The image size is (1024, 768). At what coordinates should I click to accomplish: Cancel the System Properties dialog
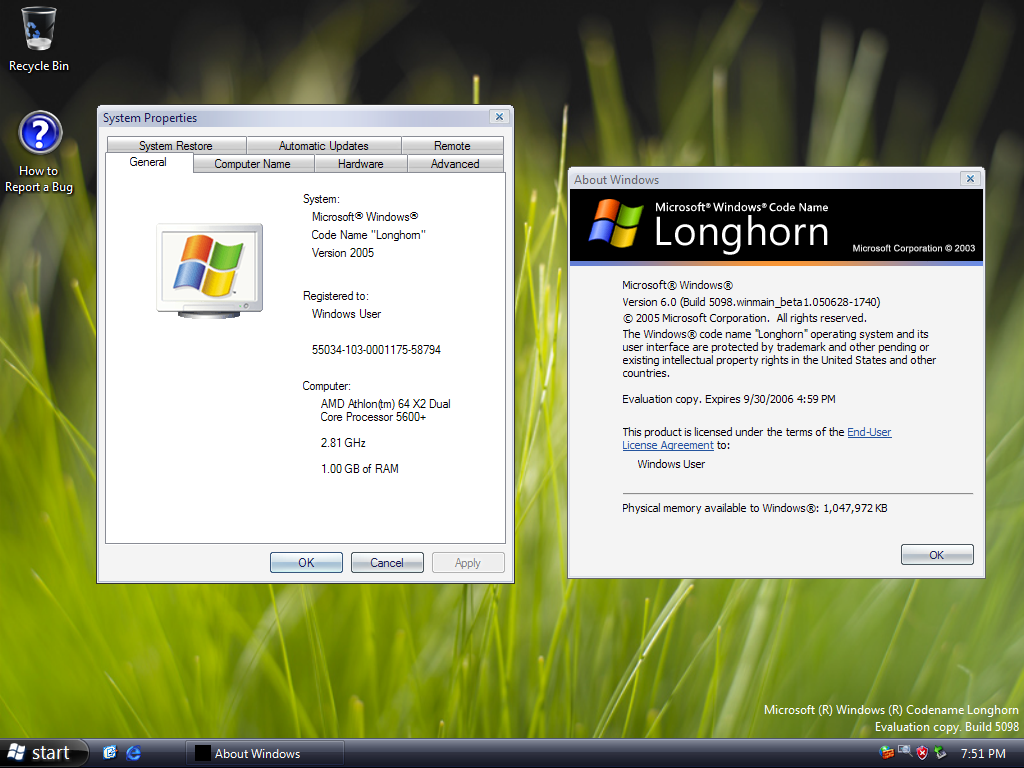tap(387, 563)
